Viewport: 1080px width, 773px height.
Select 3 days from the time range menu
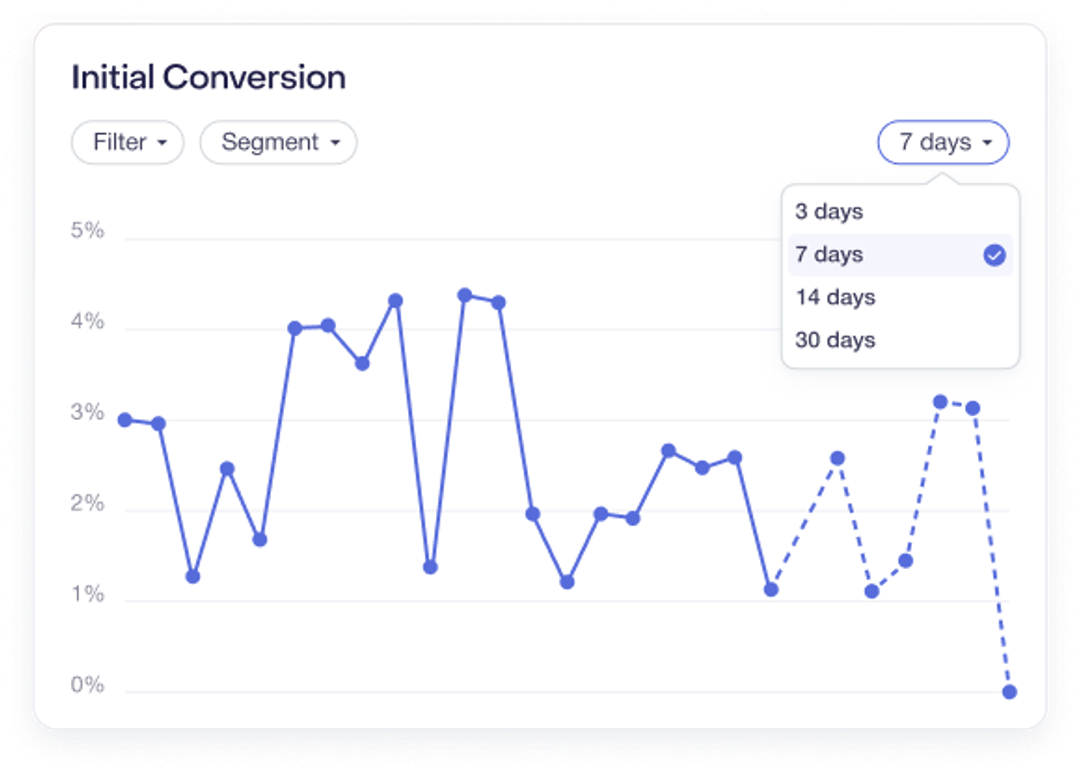coord(827,212)
